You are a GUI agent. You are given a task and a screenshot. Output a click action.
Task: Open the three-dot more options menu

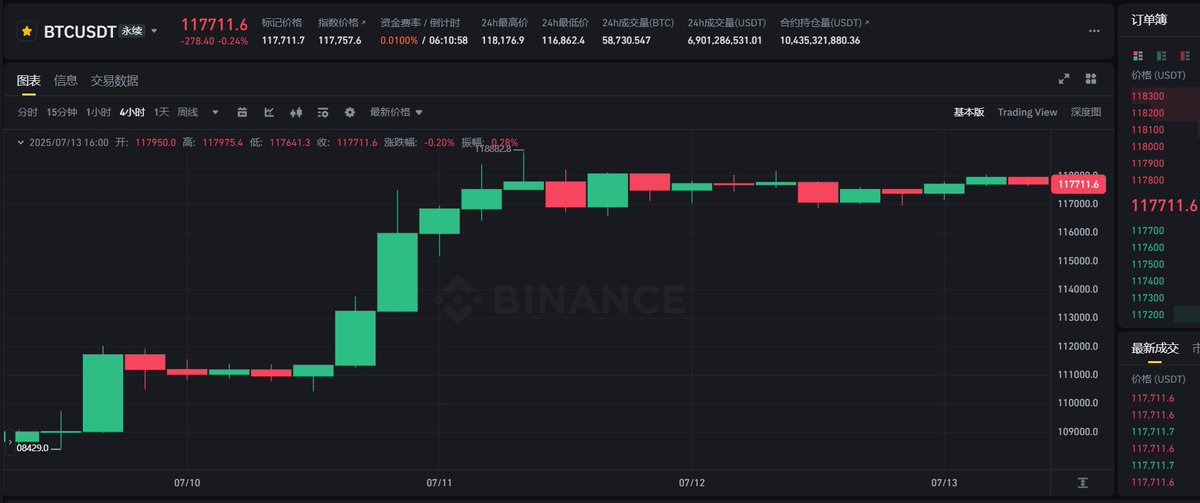tap(1093, 31)
